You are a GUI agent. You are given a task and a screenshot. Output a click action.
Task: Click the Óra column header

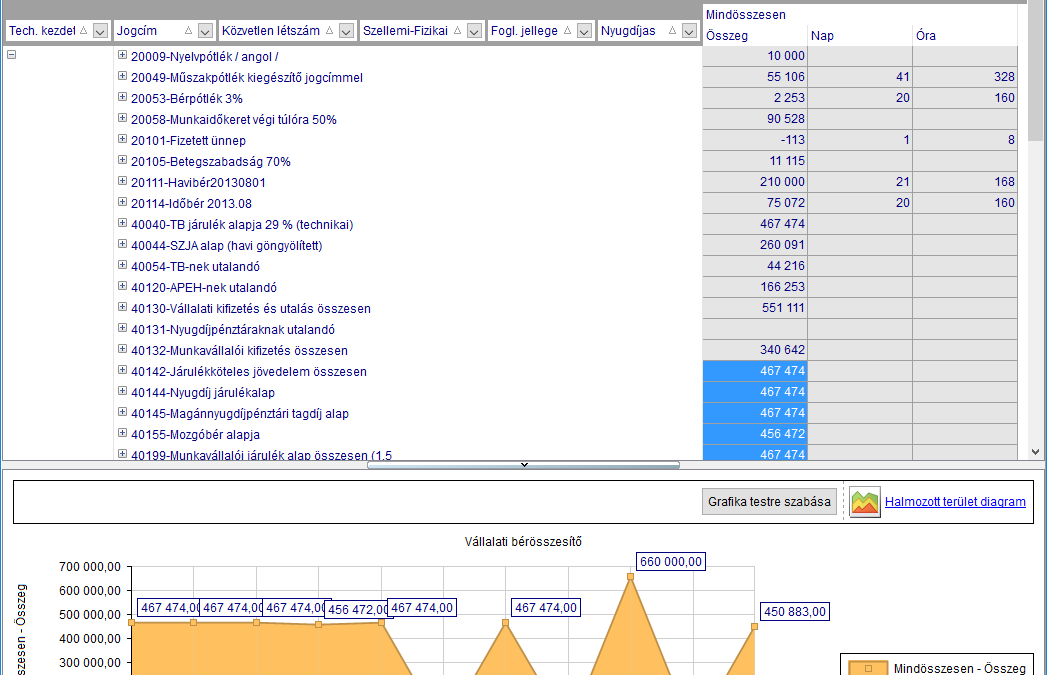click(x=965, y=35)
